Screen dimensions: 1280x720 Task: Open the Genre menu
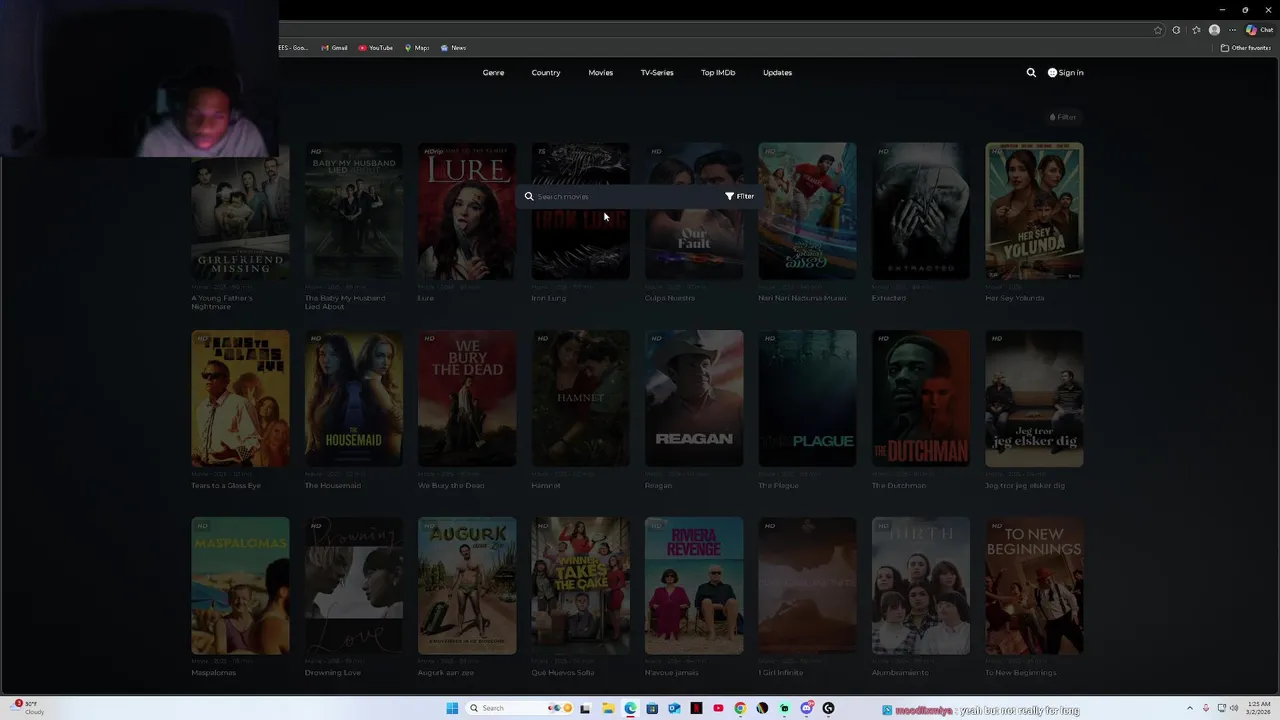point(493,72)
